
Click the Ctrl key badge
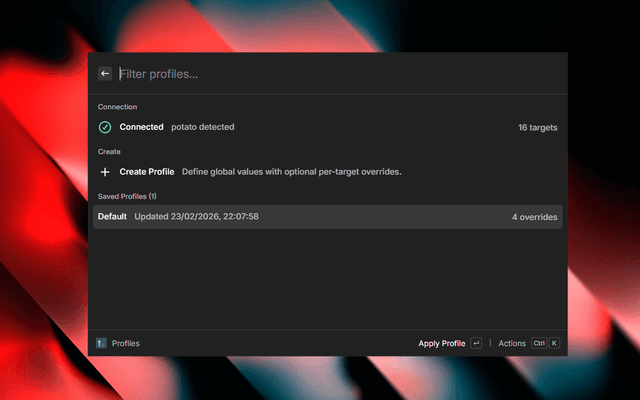(539, 343)
